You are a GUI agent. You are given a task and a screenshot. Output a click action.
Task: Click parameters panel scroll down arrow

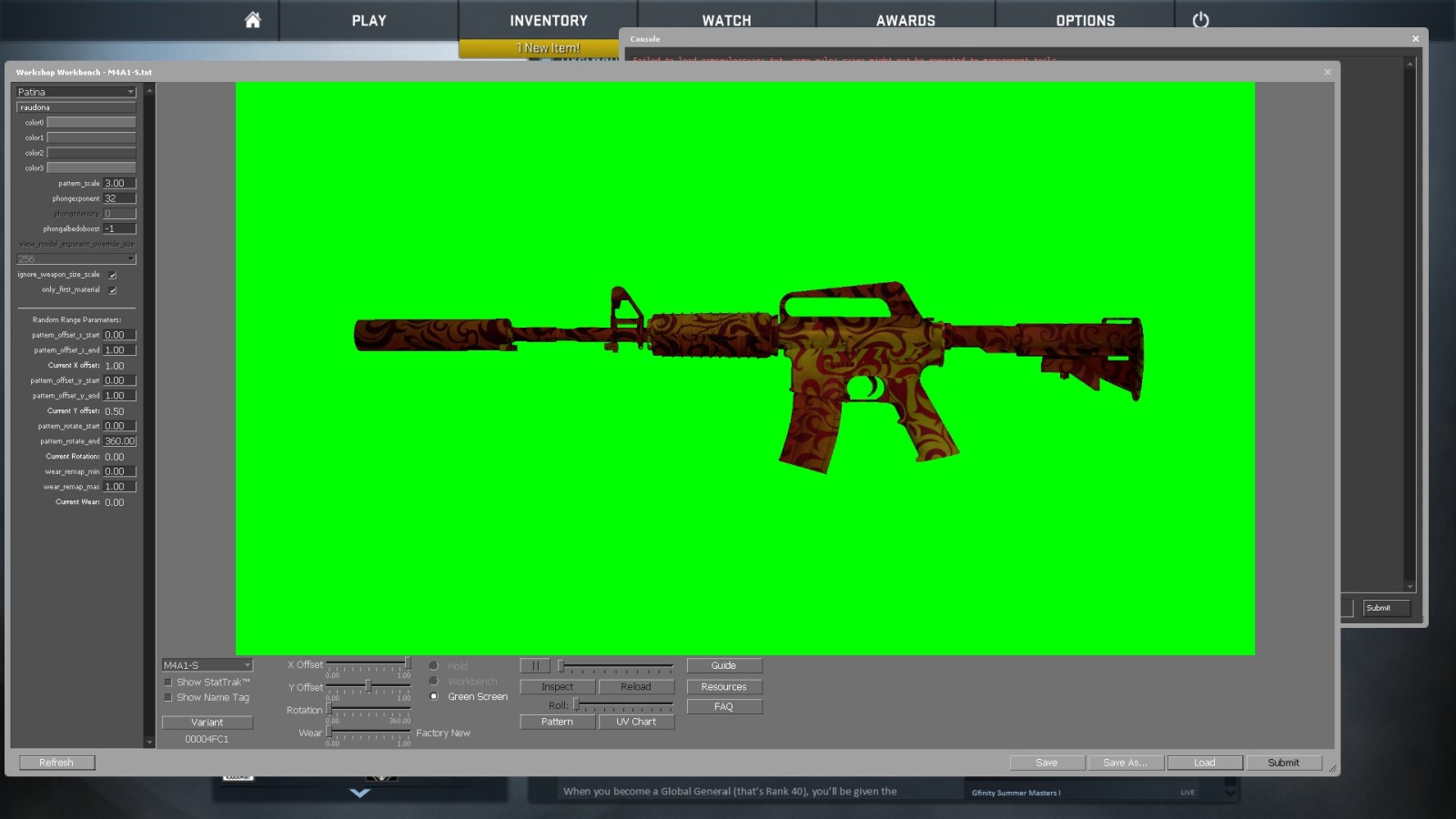point(150,743)
